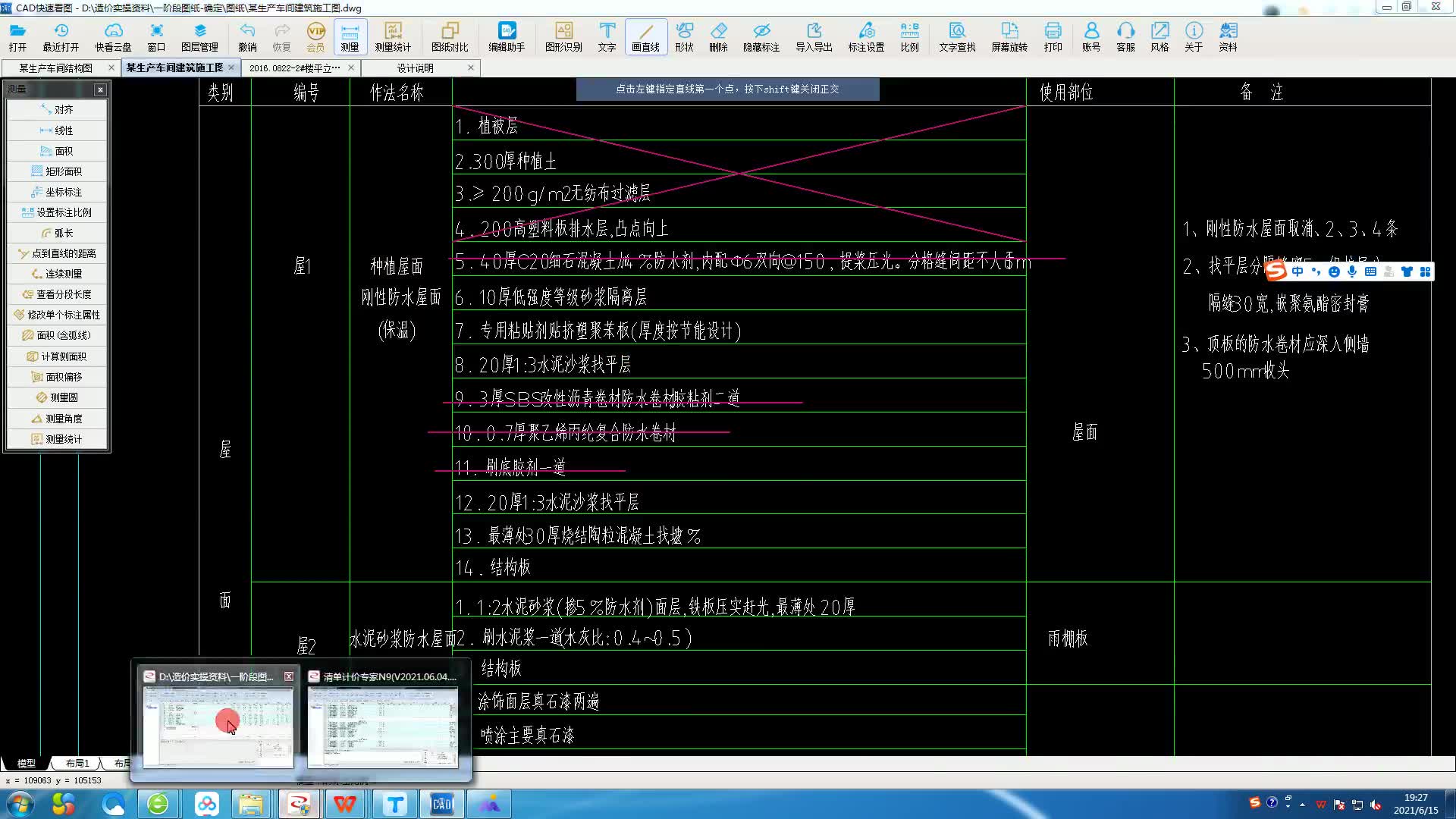The image size is (1456, 819).
Task: Select the 文字 text tool
Action: coord(607,36)
